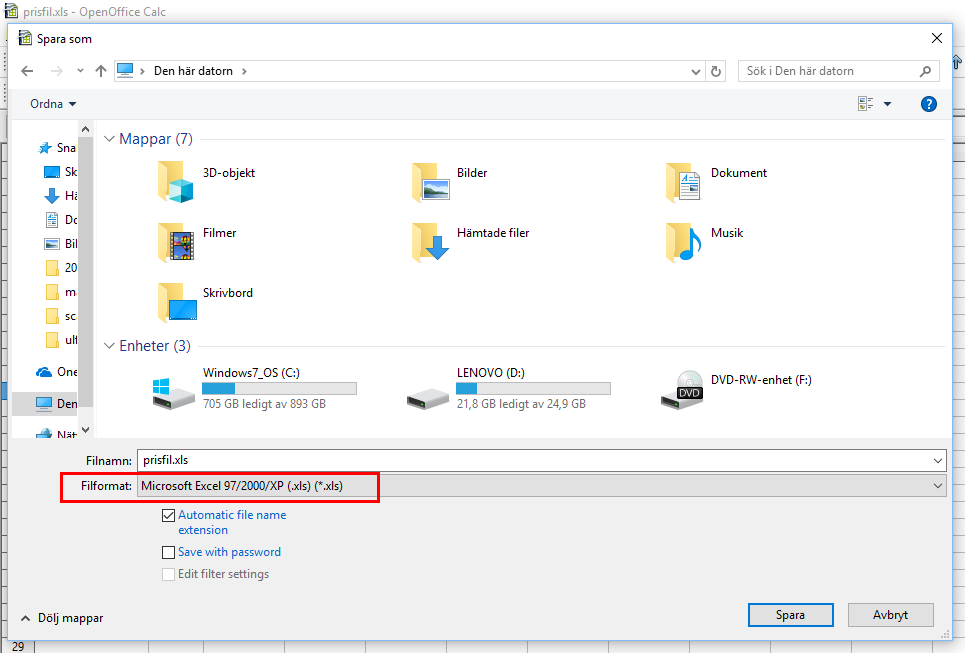Select the Hämtade filer folder icon
The width and height of the screenshot is (965, 653).
point(429,242)
